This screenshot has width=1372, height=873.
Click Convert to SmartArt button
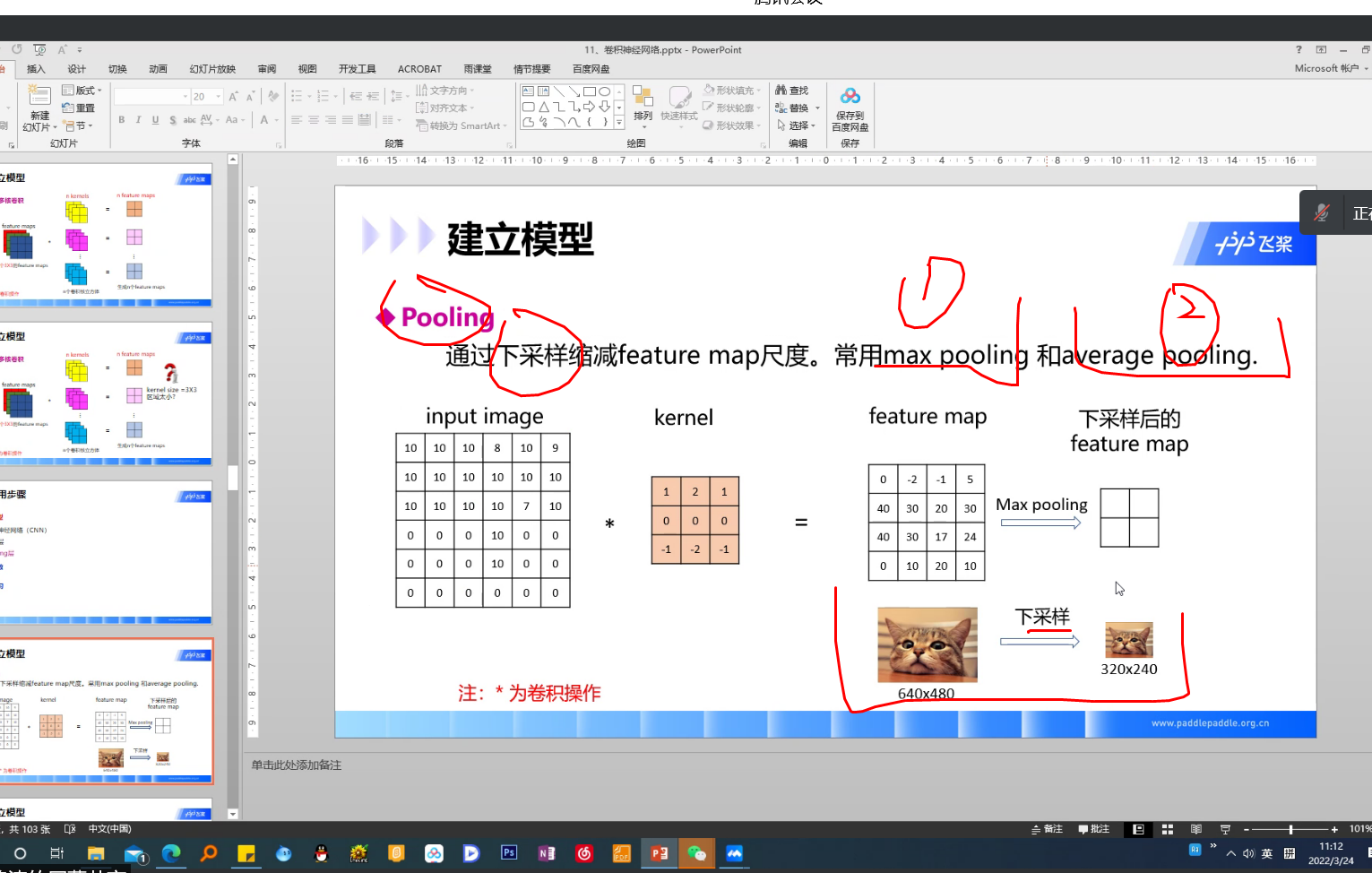point(461,126)
